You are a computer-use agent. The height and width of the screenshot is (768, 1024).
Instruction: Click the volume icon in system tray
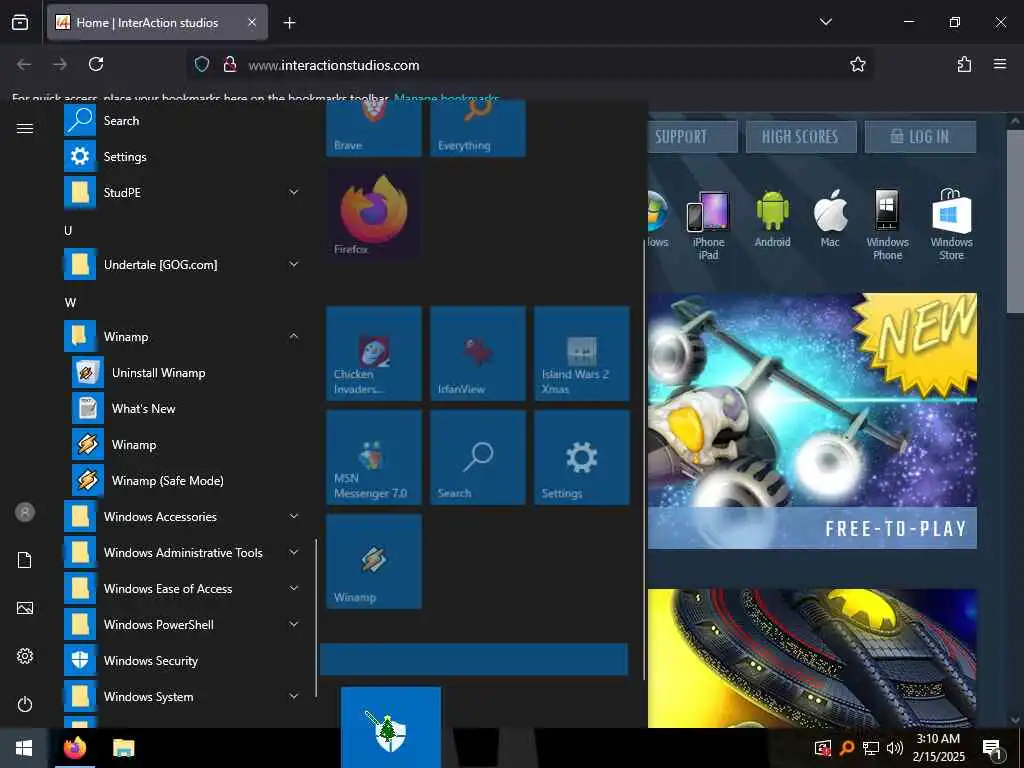coord(894,748)
